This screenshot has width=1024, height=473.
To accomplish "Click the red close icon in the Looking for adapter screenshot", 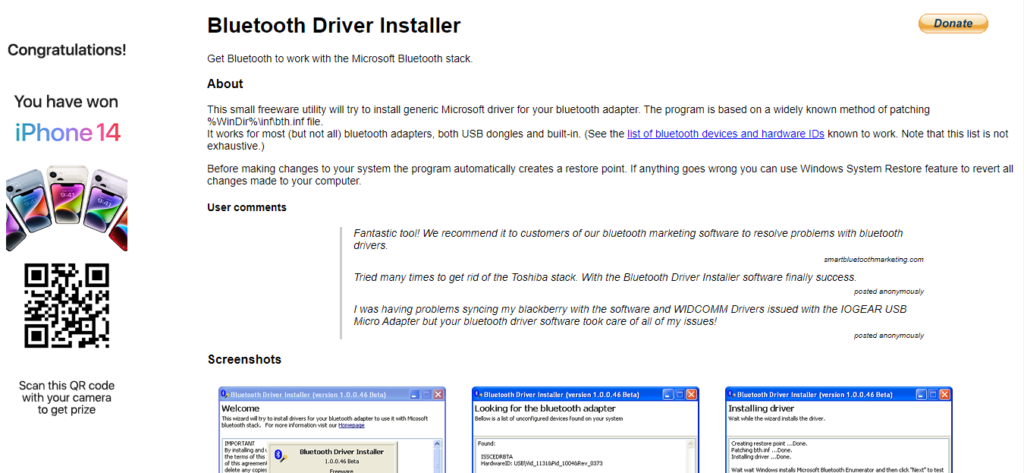I will point(691,395).
